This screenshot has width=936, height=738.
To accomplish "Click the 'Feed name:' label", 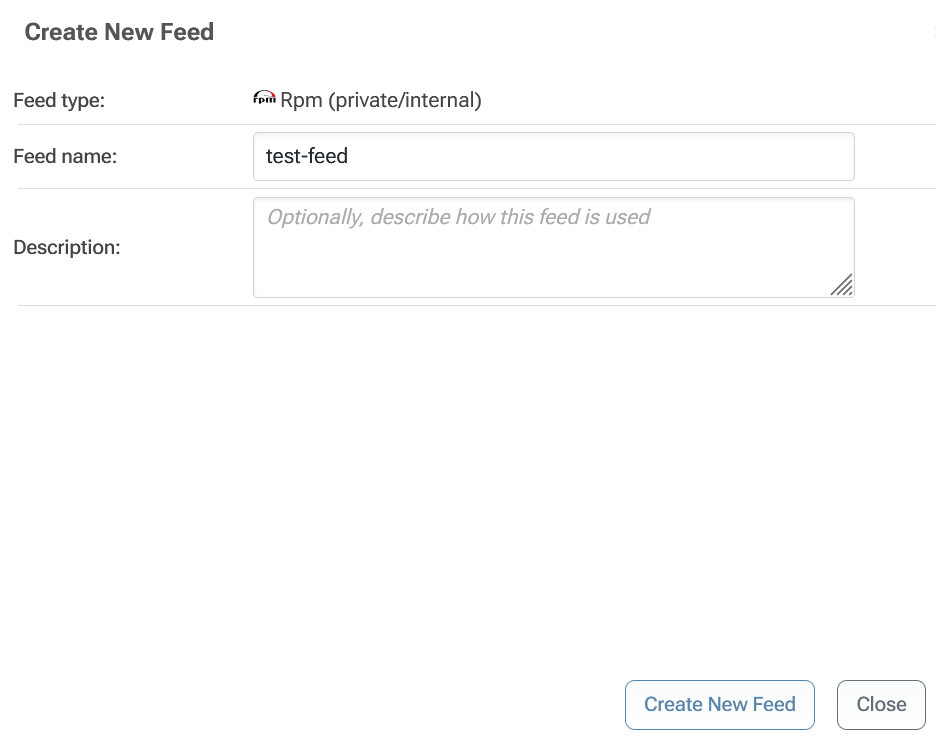I will [65, 157].
